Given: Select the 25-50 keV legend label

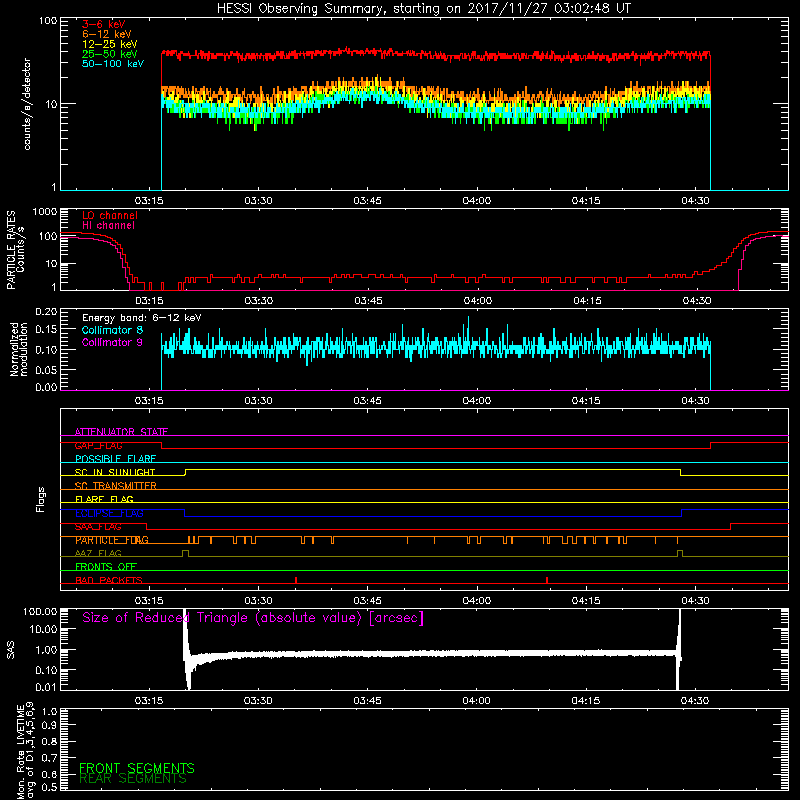Looking at the screenshot, I should pos(110,54).
